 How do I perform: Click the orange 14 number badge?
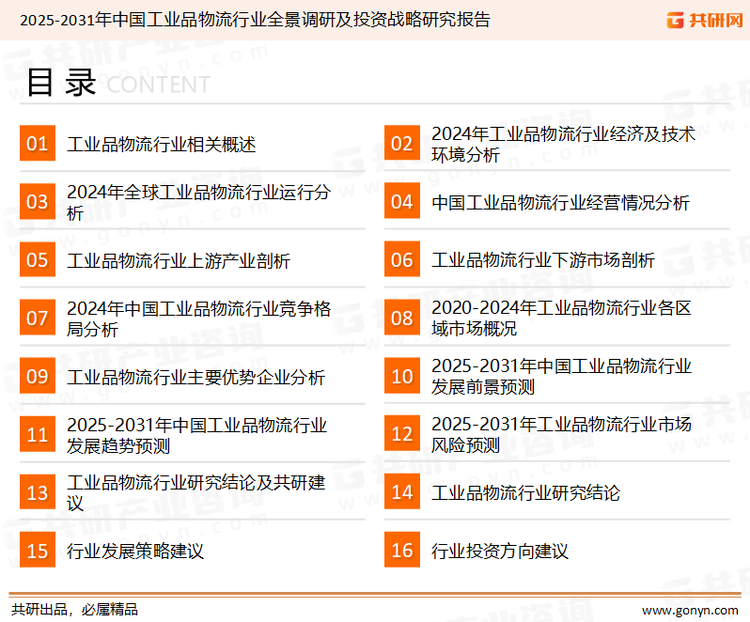pyautogui.click(x=402, y=492)
